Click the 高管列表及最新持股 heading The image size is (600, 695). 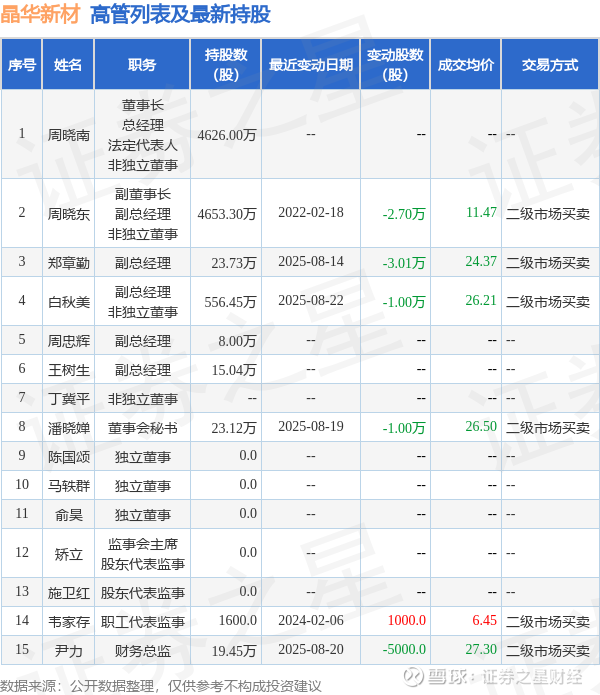click(180, 14)
